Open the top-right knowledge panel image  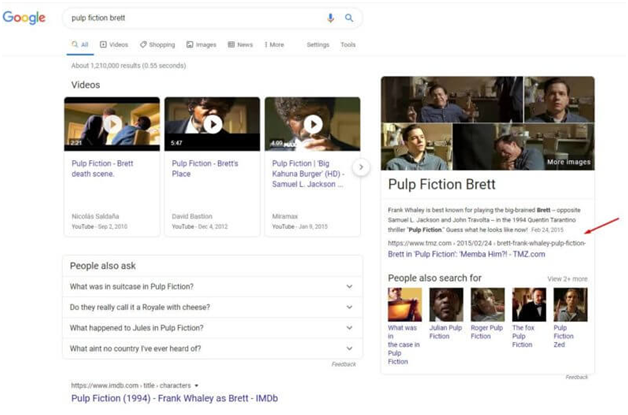560,99
